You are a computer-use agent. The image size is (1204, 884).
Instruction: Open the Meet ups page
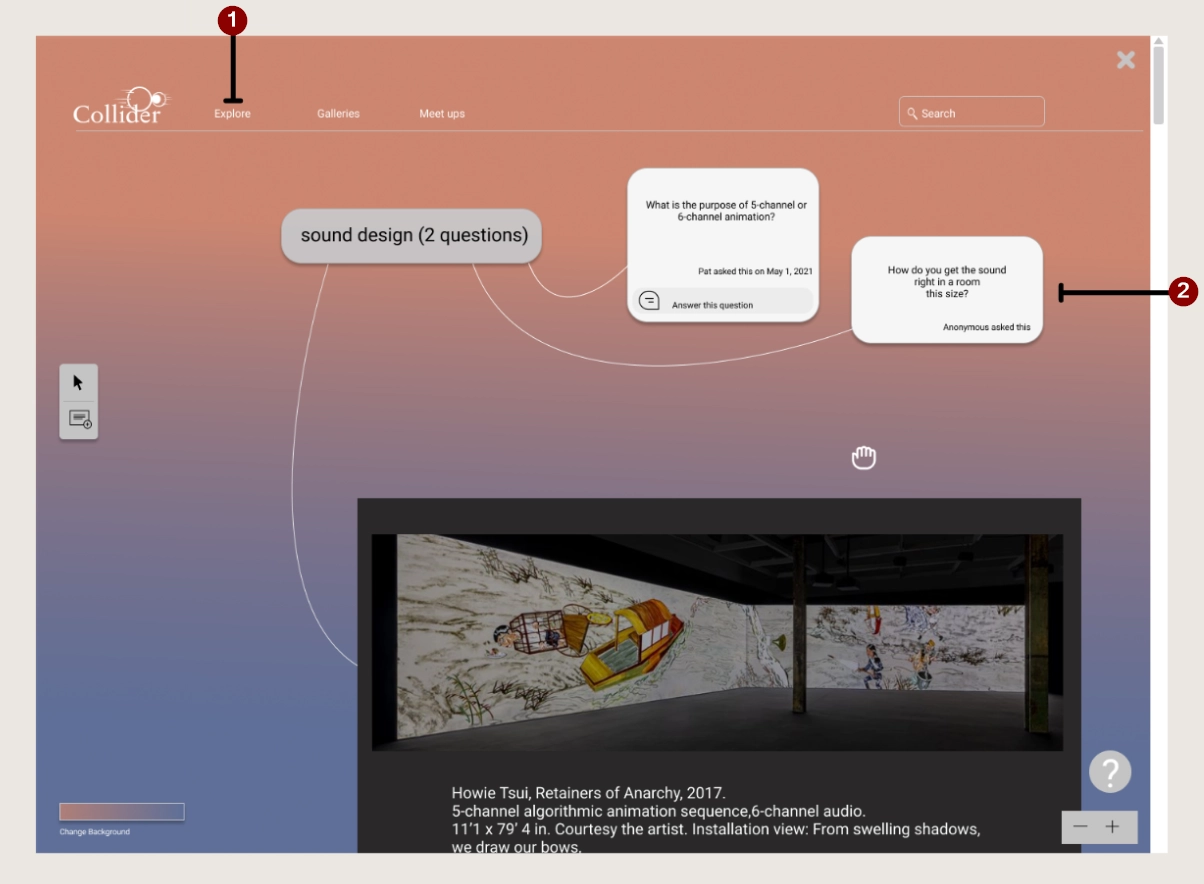442,114
